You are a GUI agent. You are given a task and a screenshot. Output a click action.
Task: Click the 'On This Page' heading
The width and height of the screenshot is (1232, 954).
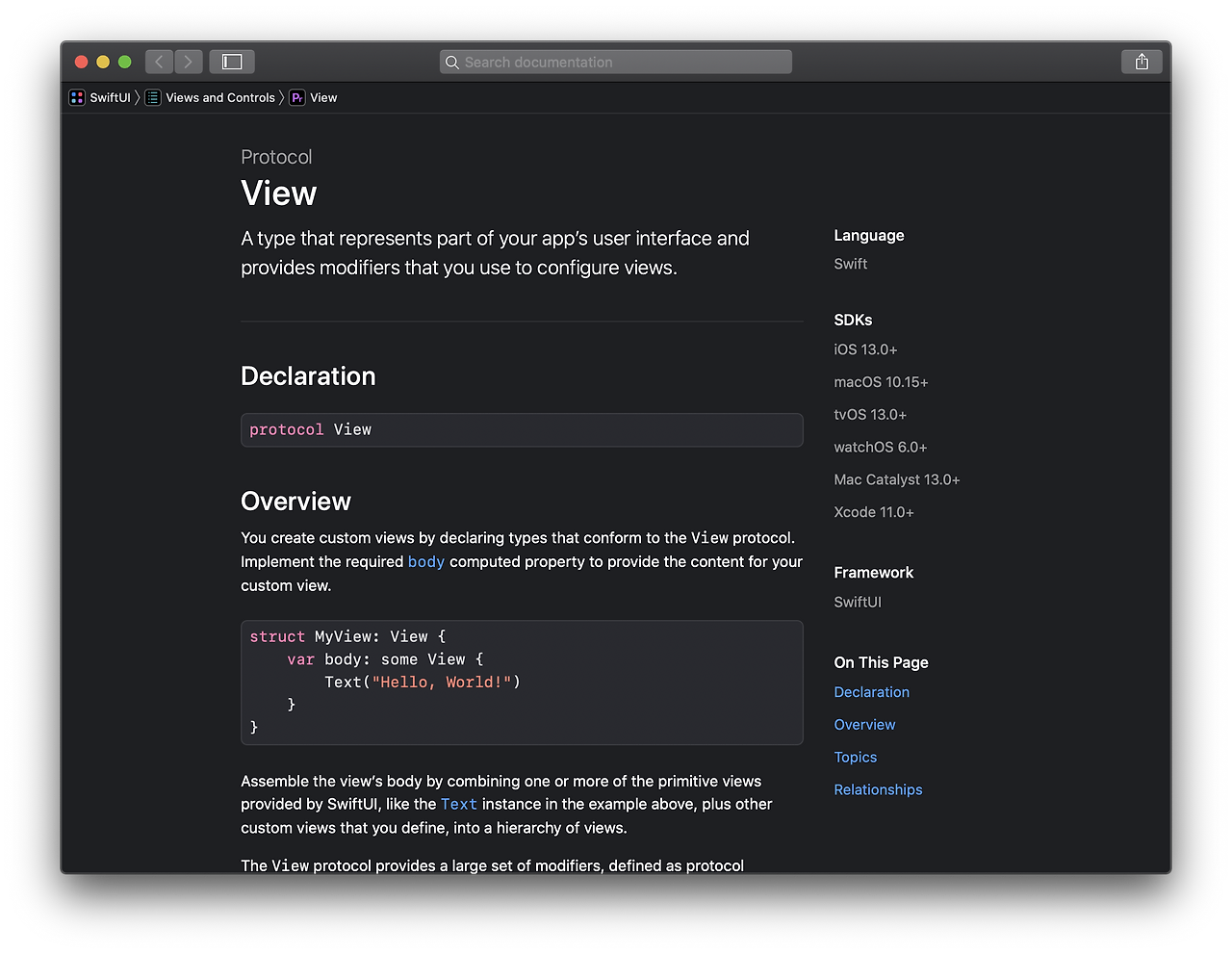pos(882,662)
